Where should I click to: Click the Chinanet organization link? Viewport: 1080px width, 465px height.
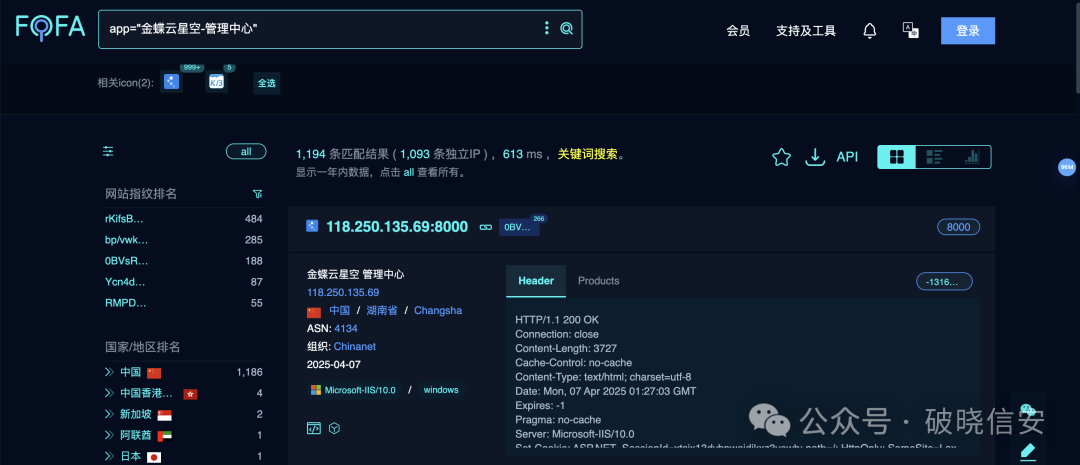(x=355, y=347)
